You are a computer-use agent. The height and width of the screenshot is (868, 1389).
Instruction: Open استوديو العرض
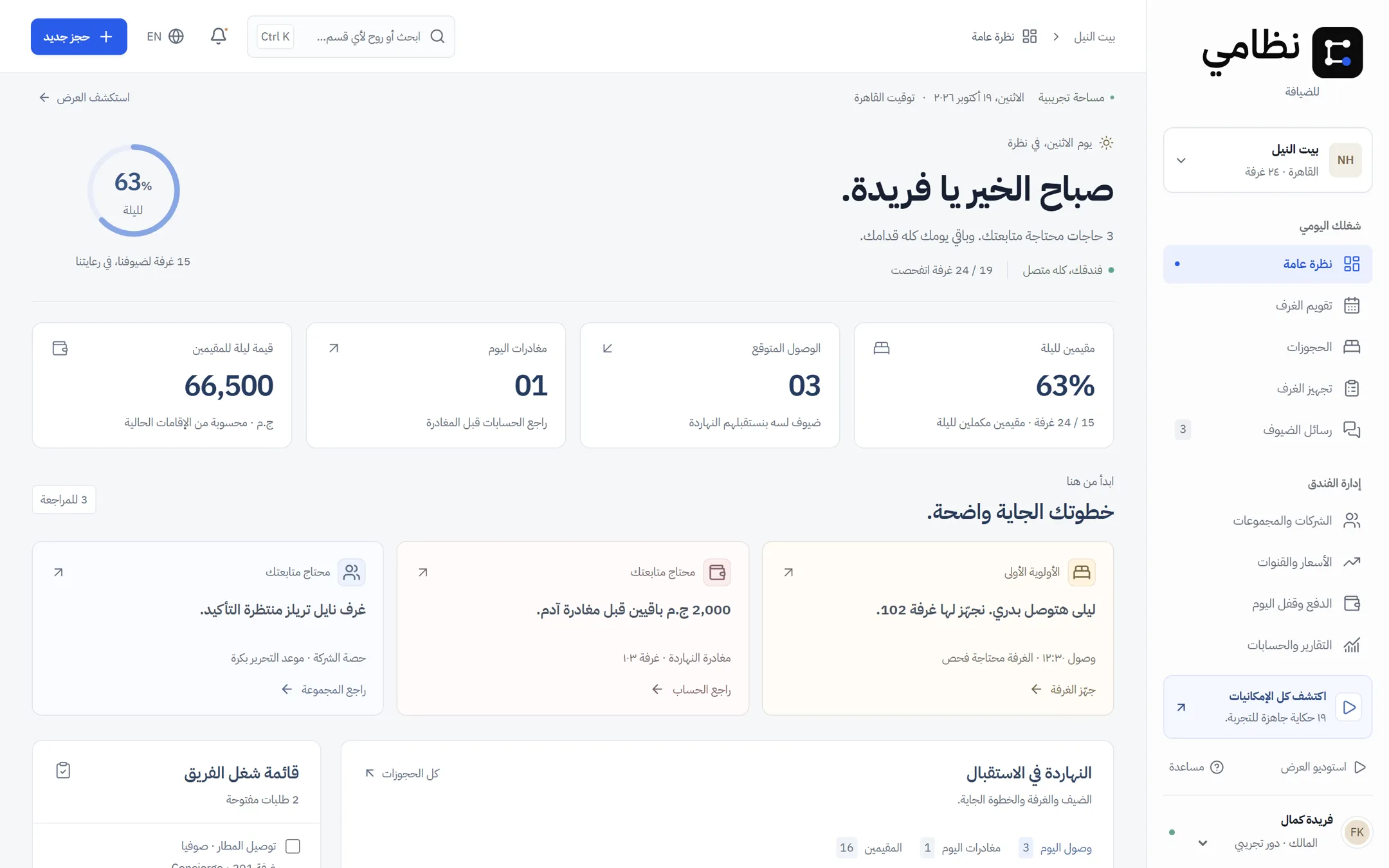click(x=1323, y=767)
